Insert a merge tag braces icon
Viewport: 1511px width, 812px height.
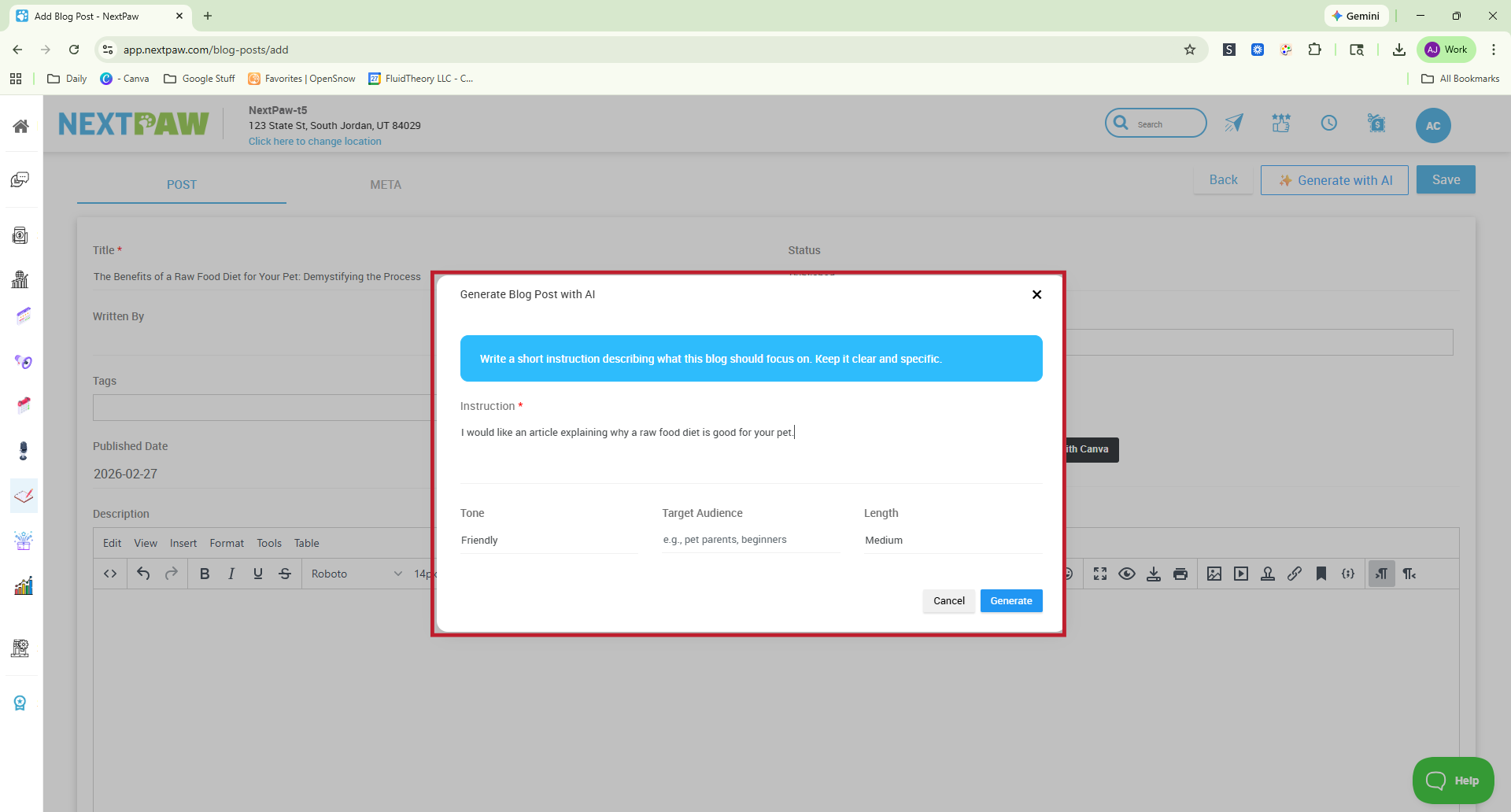click(x=1348, y=574)
